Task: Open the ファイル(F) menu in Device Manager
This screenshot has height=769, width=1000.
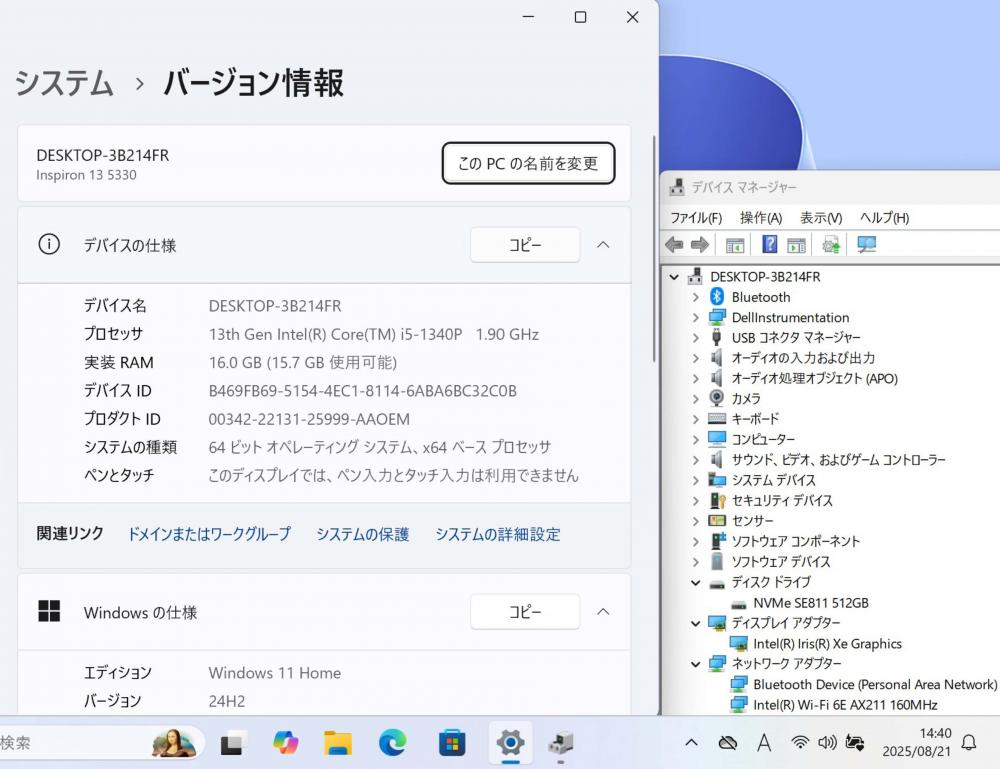Action: [x=696, y=218]
